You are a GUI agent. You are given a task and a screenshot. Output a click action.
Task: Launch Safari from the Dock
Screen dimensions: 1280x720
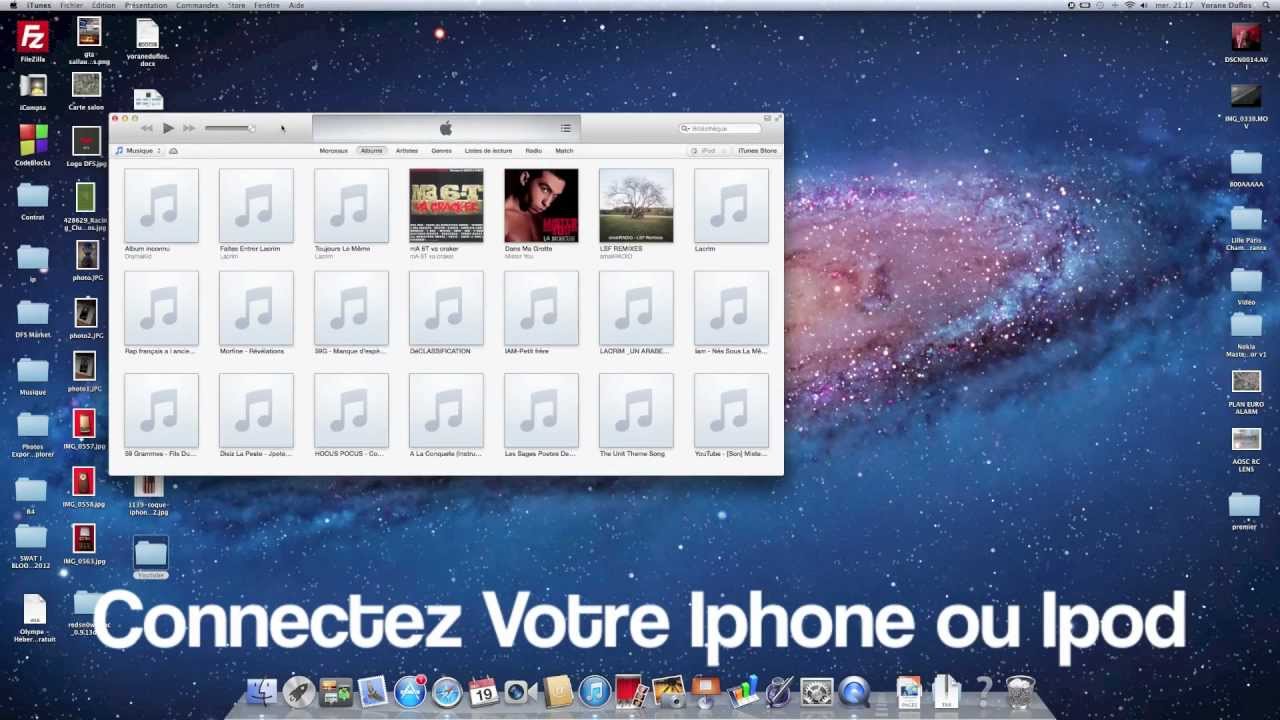coord(447,692)
